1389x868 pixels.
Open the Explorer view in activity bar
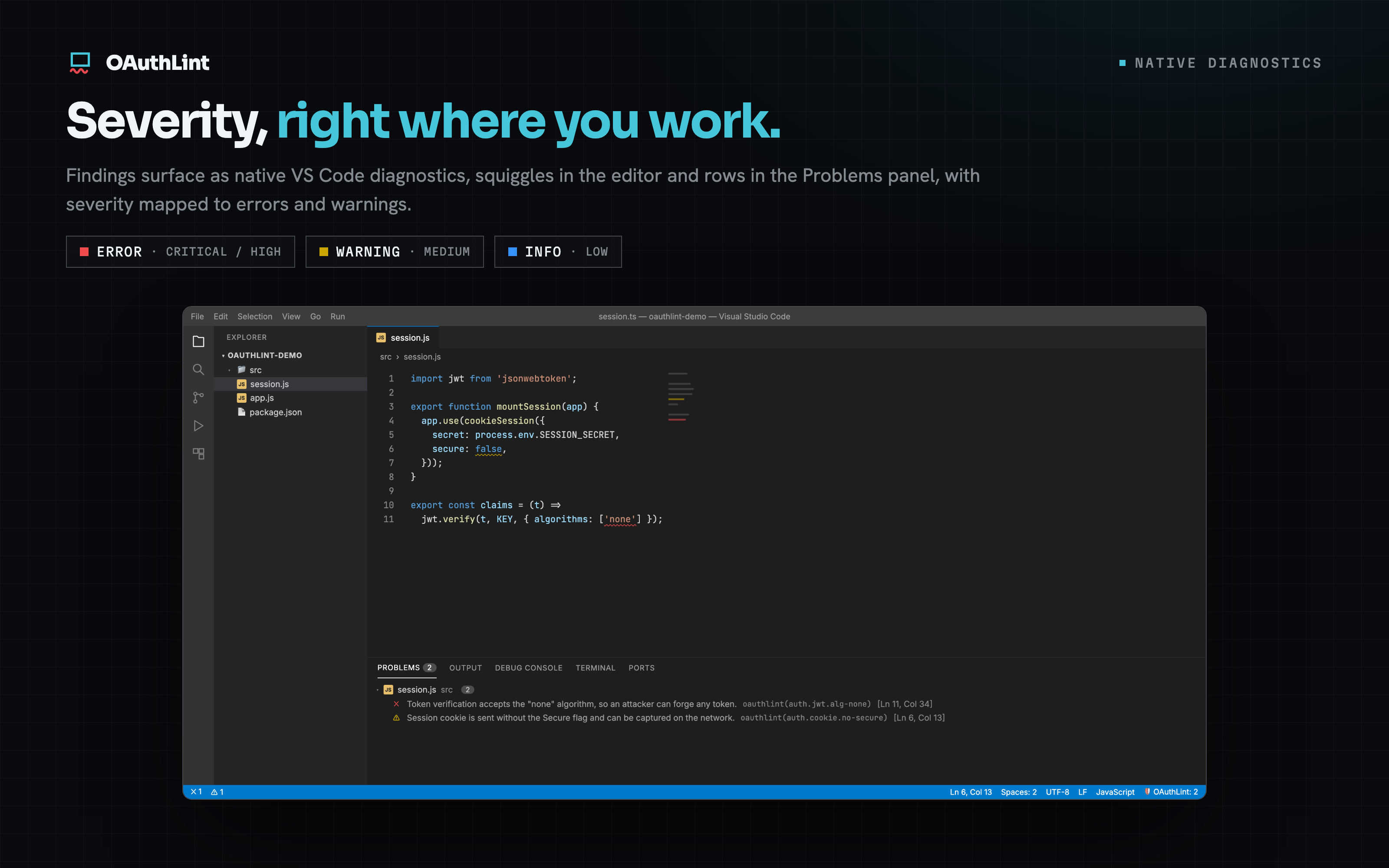click(x=199, y=342)
